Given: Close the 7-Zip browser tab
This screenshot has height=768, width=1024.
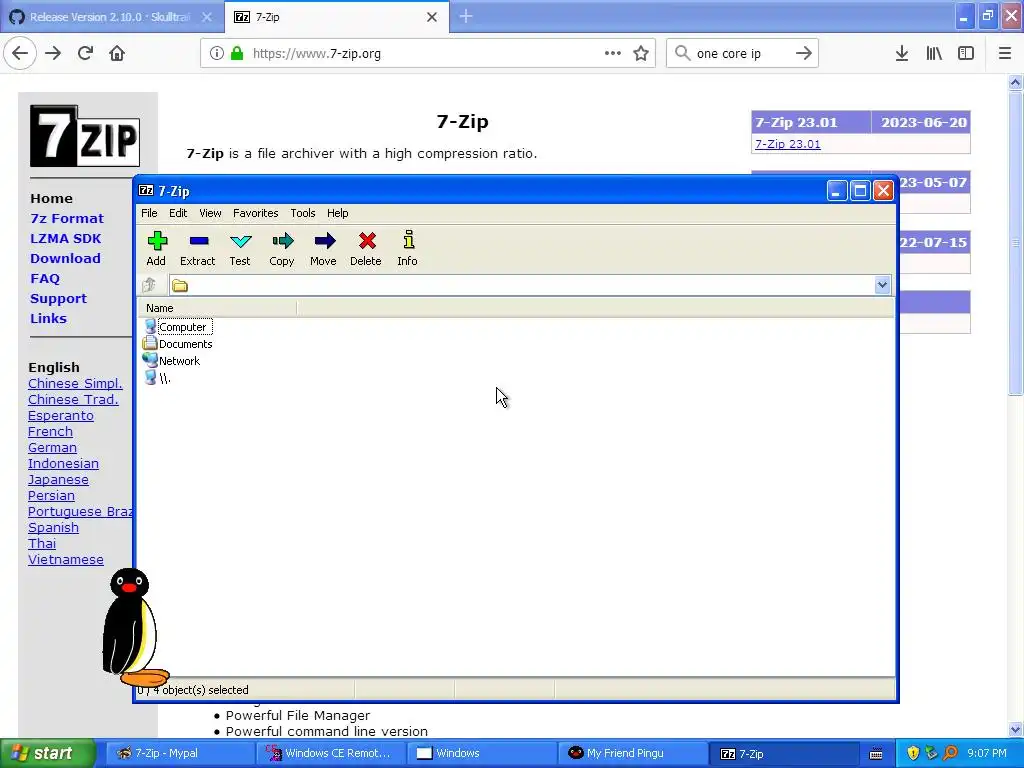Looking at the screenshot, I should tap(432, 17).
